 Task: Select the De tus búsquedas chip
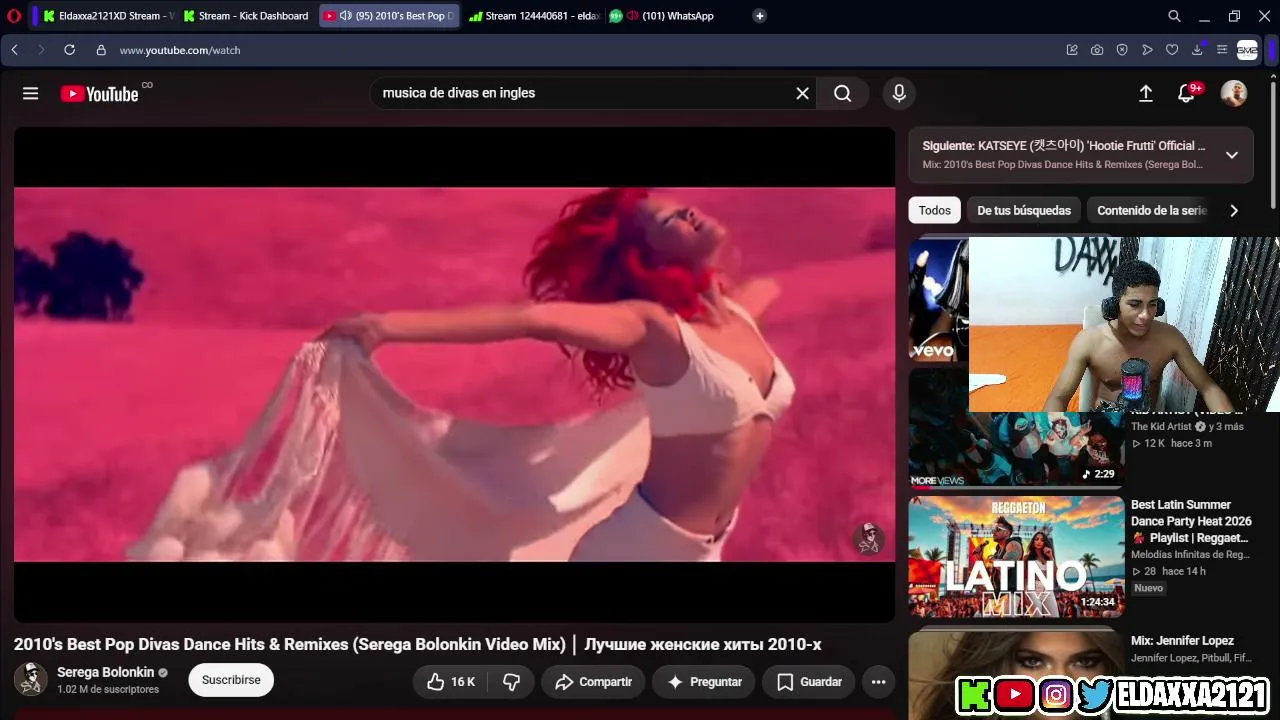point(1024,210)
